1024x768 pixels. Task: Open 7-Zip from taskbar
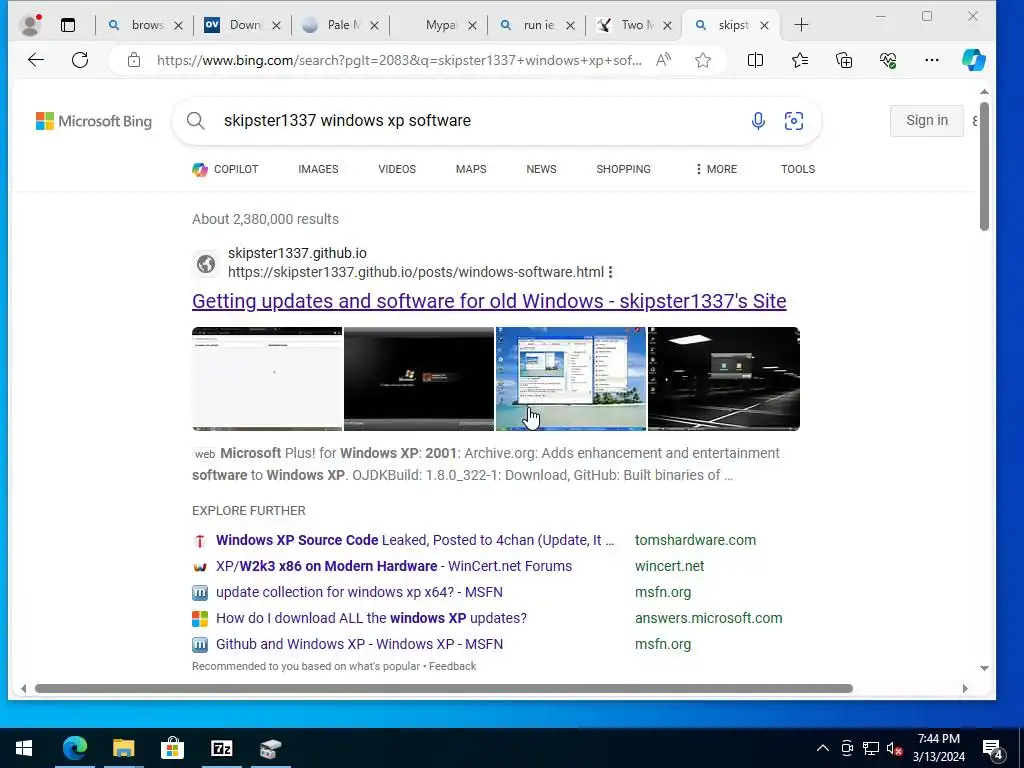[x=221, y=748]
